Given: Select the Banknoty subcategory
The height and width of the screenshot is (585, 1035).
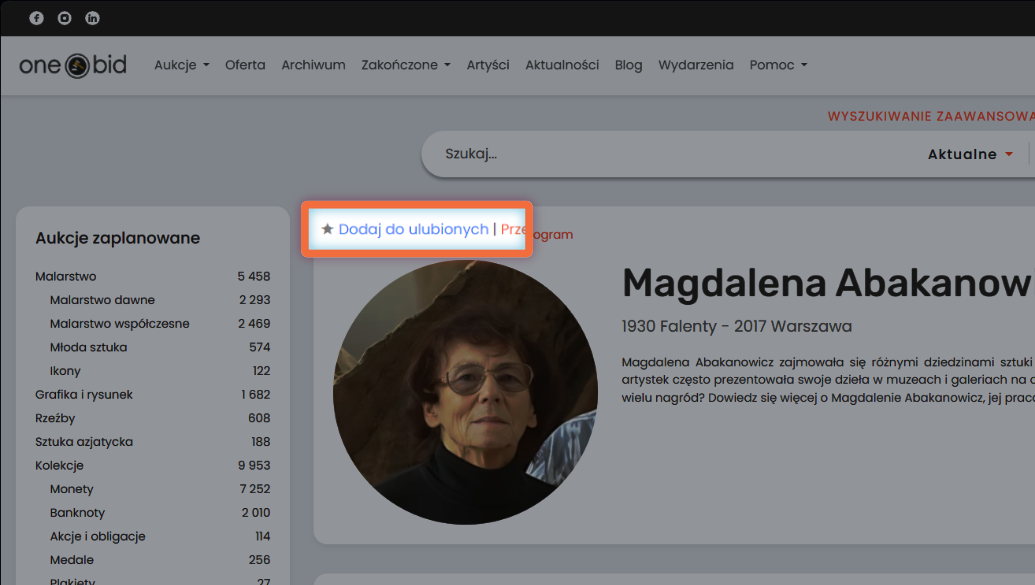Looking at the screenshot, I should [77, 513].
